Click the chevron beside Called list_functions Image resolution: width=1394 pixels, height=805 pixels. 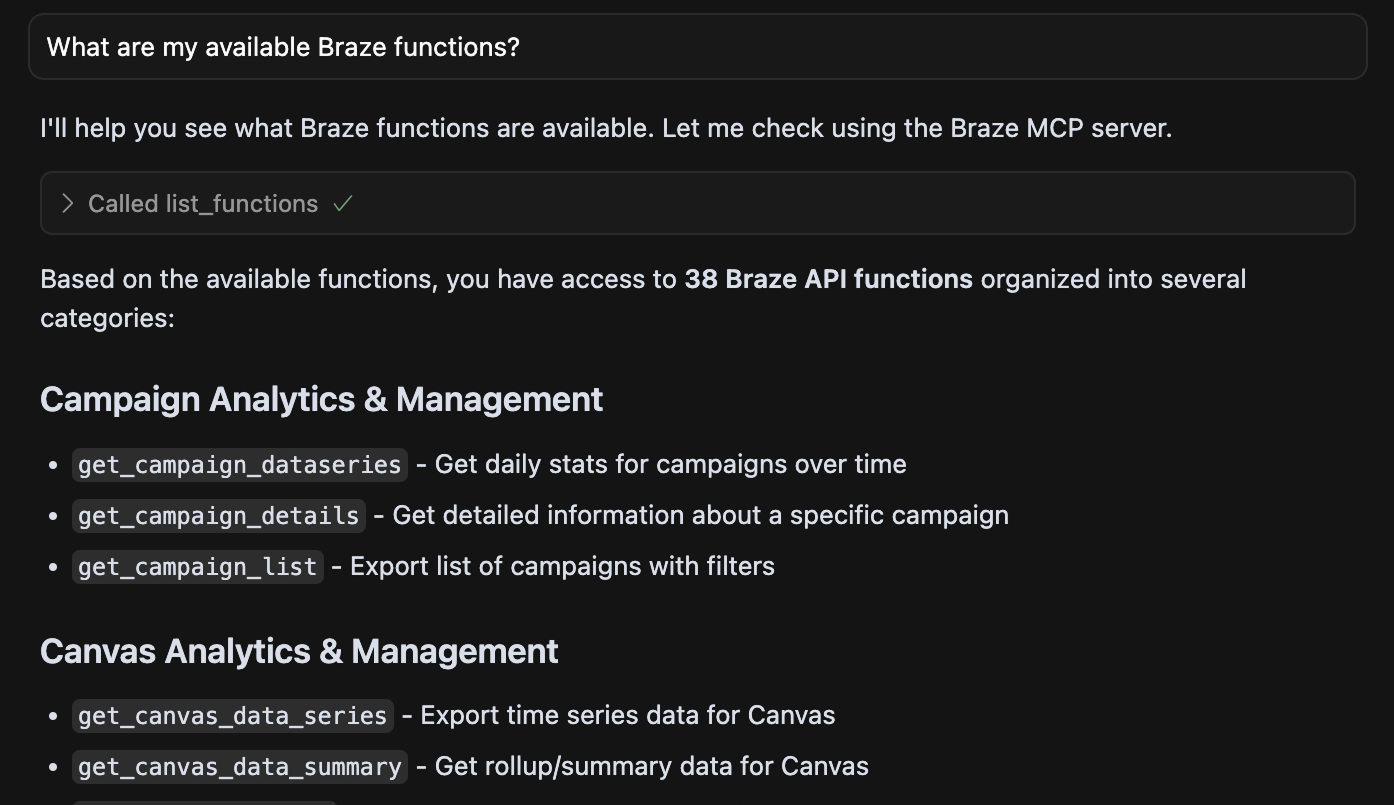coord(68,203)
